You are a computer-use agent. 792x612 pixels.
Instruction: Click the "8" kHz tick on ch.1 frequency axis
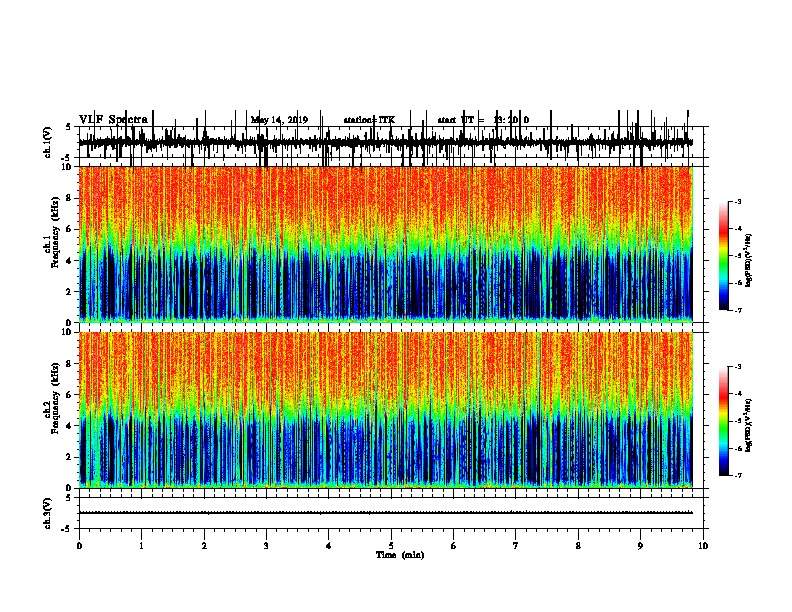[x=70, y=198]
